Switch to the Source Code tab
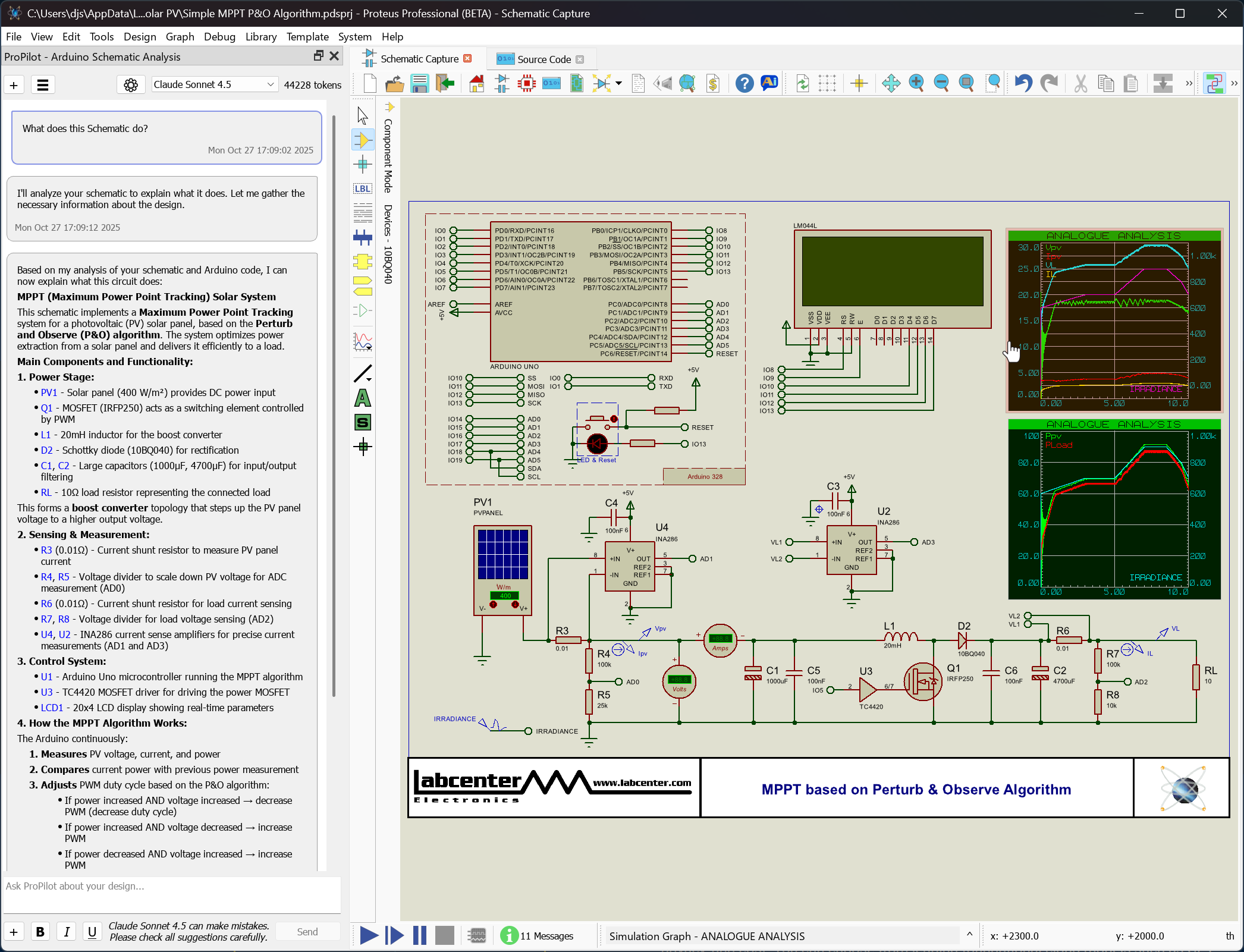Viewport: 1244px width, 952px height. pyautogui.click(x=544, y=59)
